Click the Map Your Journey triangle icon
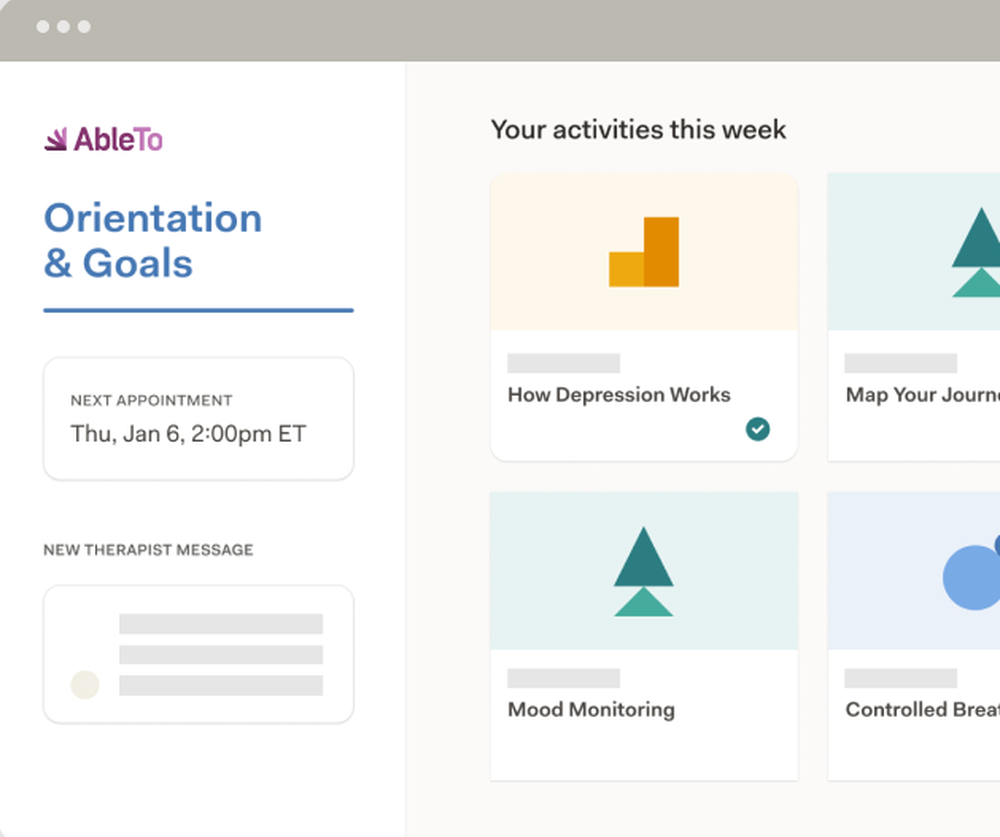 pos(977,253)
